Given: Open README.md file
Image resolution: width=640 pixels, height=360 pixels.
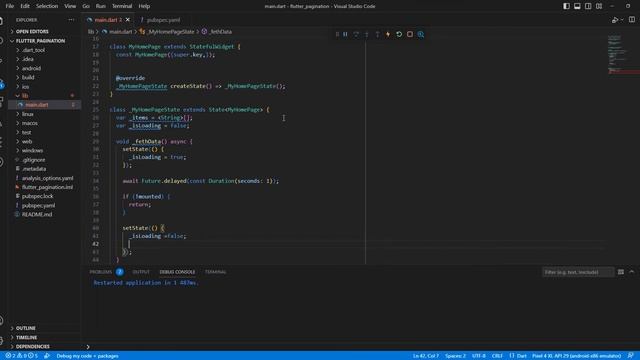Looking at the screenshot, I should click(44, 214).
